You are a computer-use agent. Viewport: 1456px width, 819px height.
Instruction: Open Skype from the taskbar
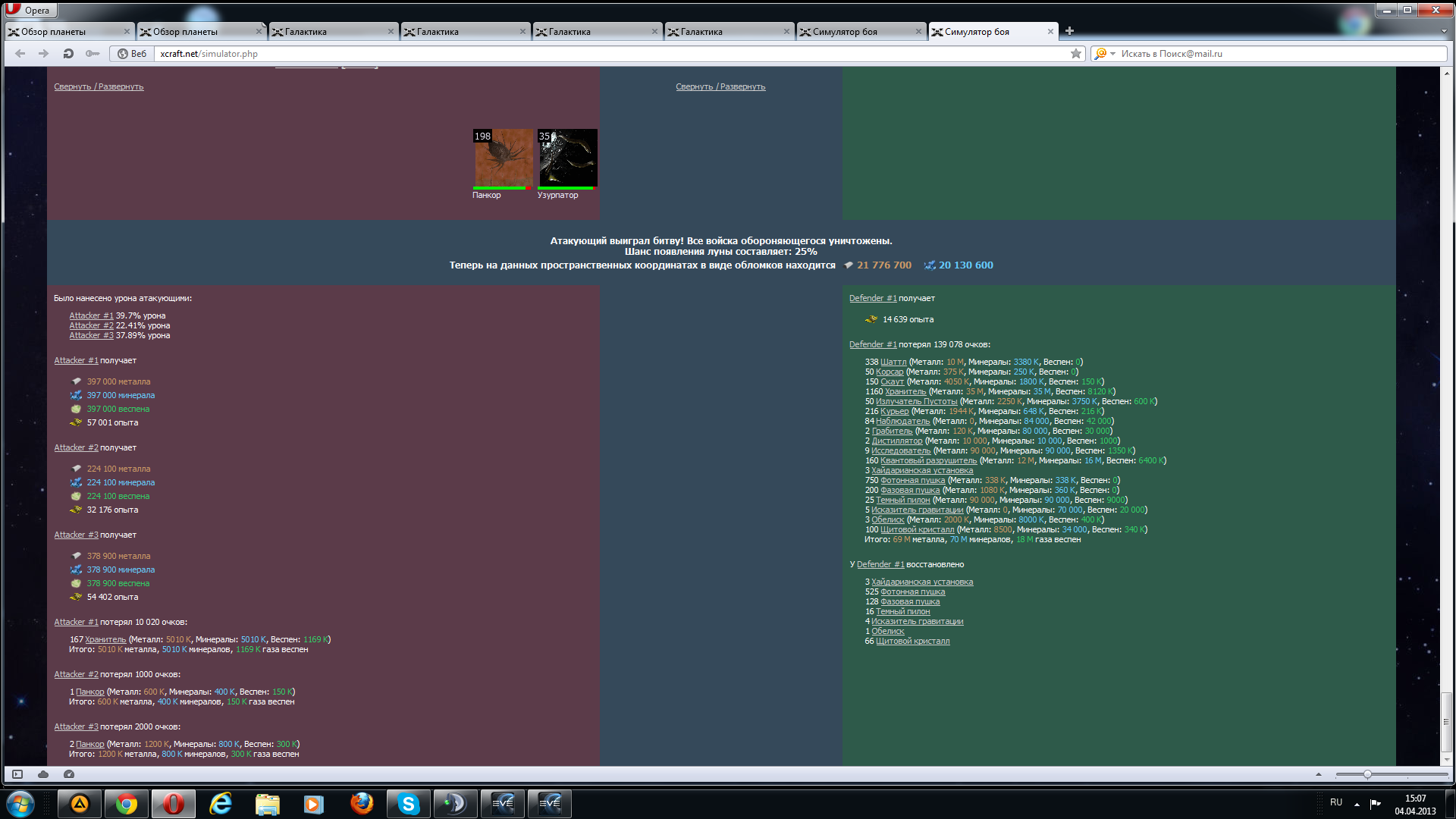click(409, 804)
